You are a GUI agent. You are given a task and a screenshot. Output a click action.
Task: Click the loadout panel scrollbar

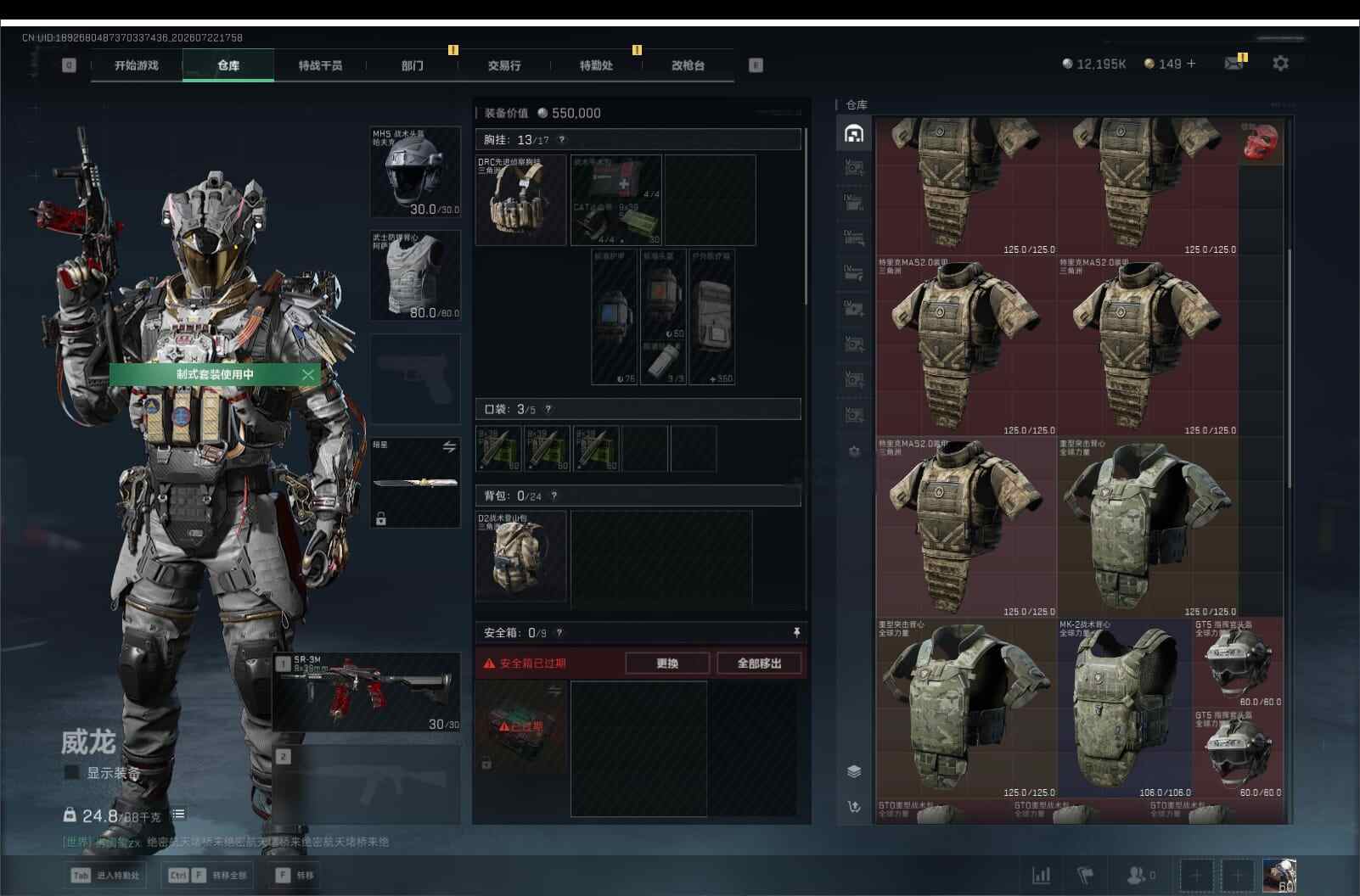pyautogui.click(x=806, y=216)
